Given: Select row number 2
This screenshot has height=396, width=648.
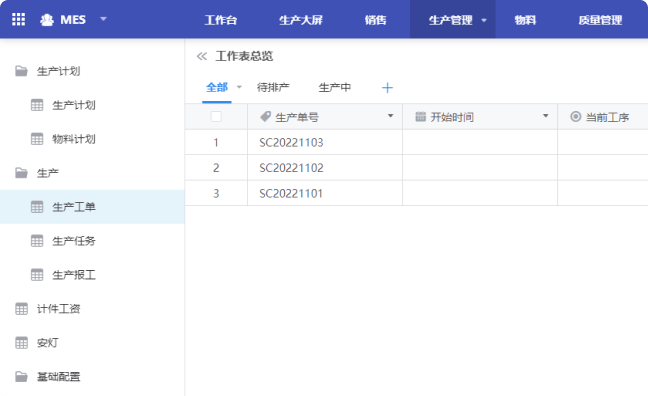Looking at the screenshot, I should tap(216, 168).
